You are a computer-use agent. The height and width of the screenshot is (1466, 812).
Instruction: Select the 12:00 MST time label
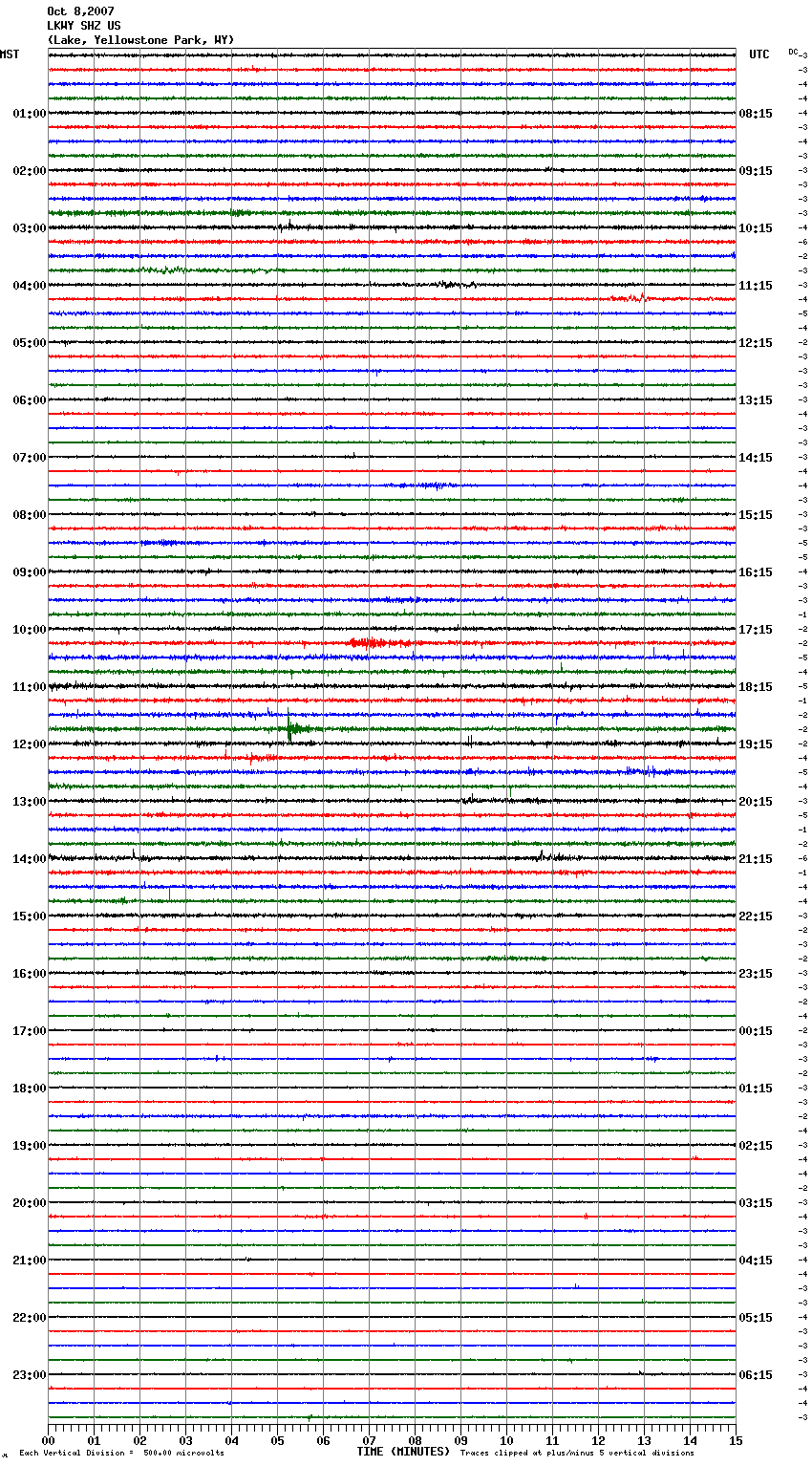(x=30, y=744)
